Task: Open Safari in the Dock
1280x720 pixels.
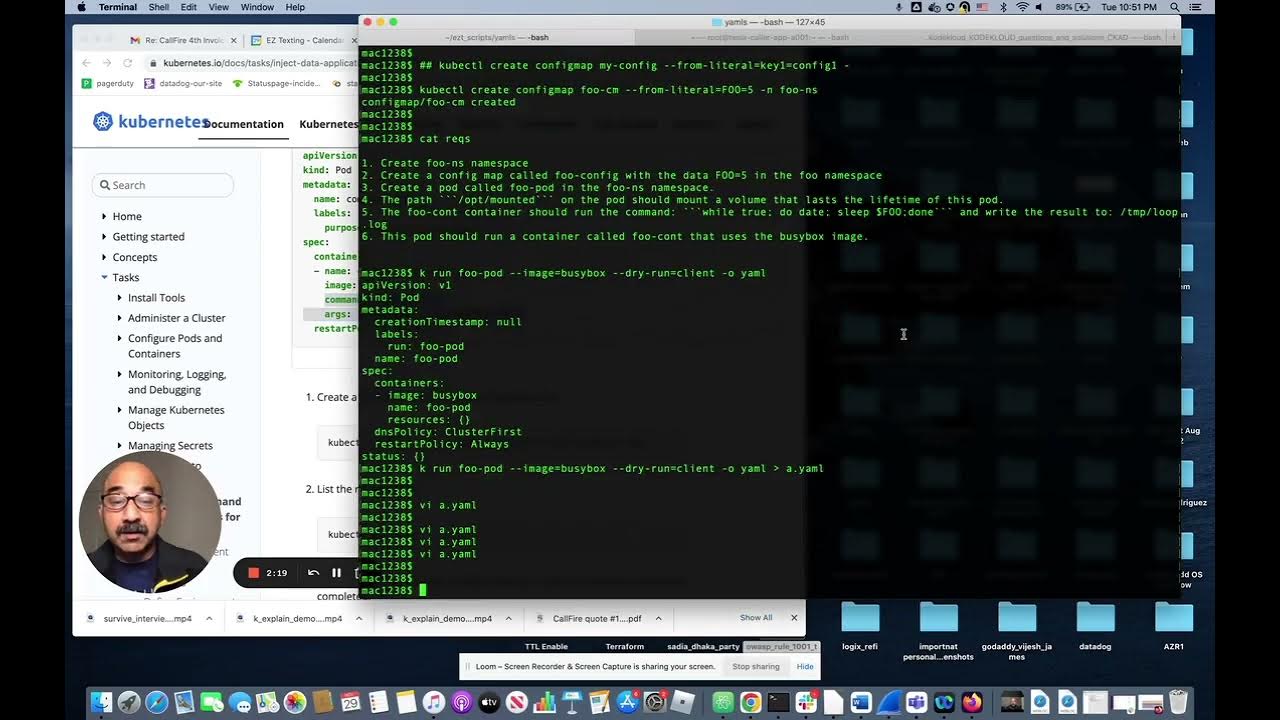Action: (157, 703)
